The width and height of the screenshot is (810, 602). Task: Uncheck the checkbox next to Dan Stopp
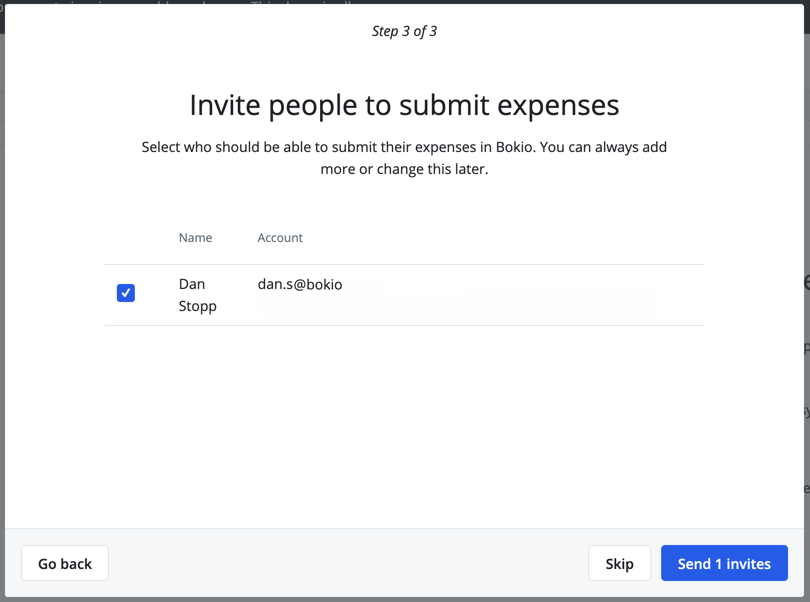point(126,293)
